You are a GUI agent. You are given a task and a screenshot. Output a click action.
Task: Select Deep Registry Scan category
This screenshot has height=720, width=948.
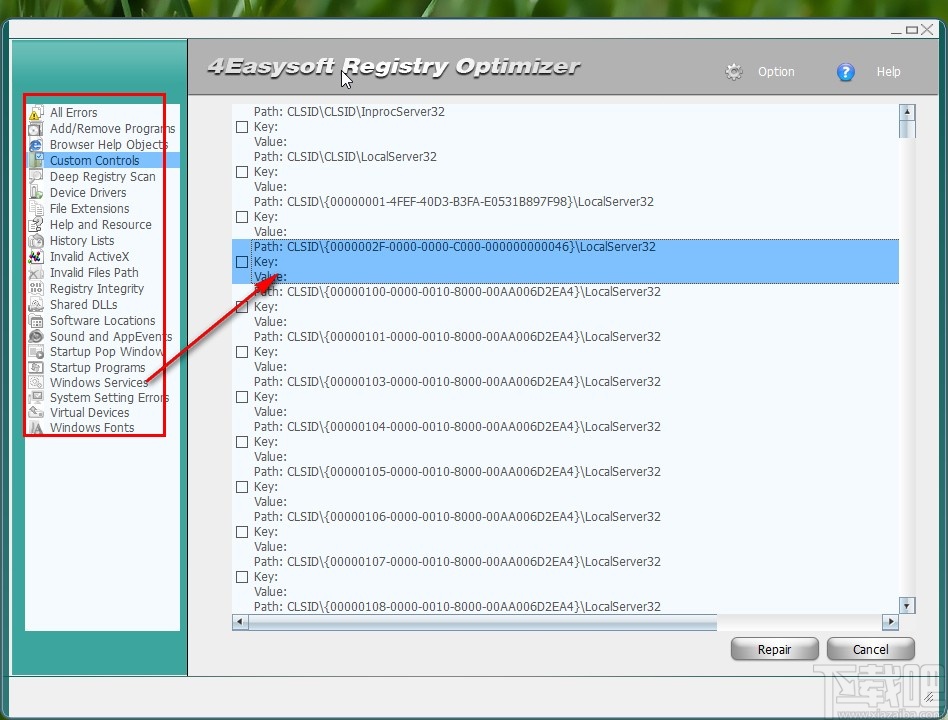click(x=102, y=177)
